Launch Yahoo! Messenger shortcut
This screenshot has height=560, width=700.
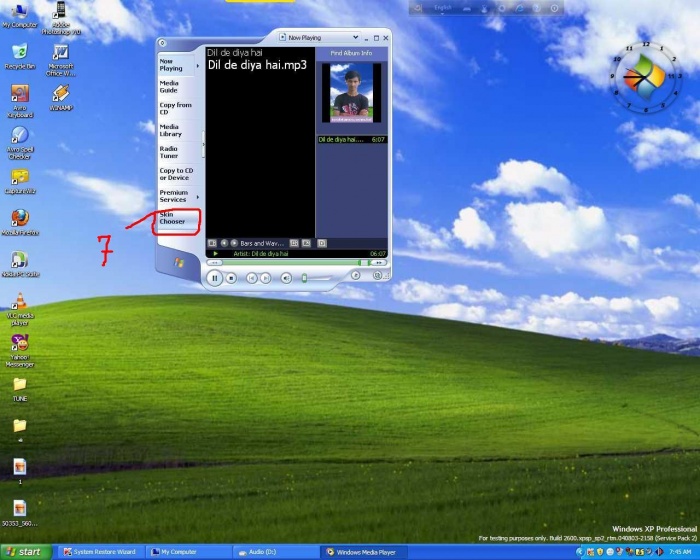20,351
